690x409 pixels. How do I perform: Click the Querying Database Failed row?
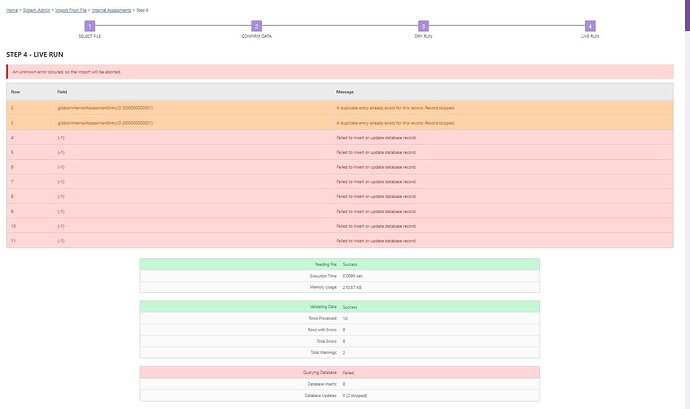pyautogui.click(x=339, y=372)
